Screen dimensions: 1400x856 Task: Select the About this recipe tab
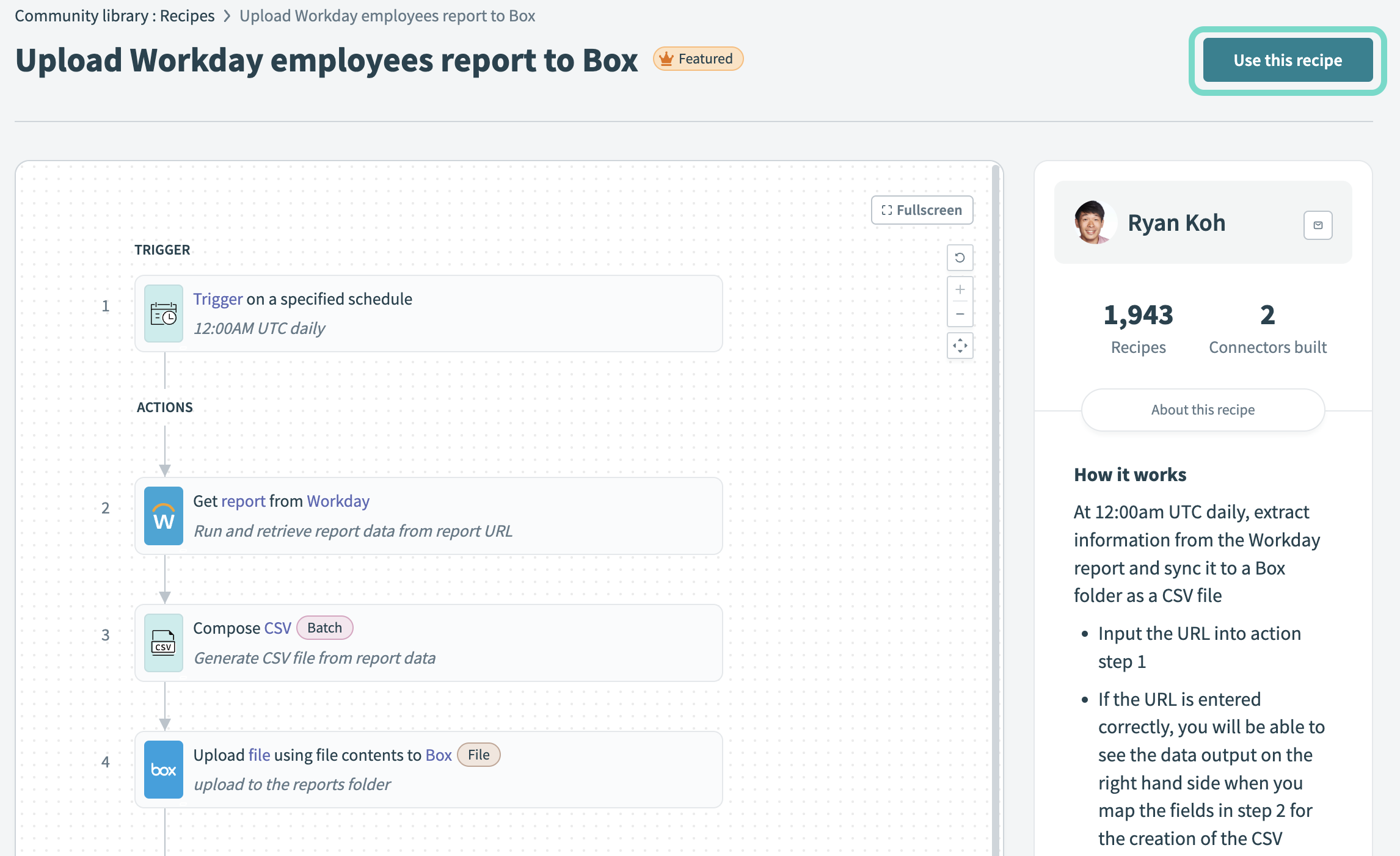coord(1202,410)
